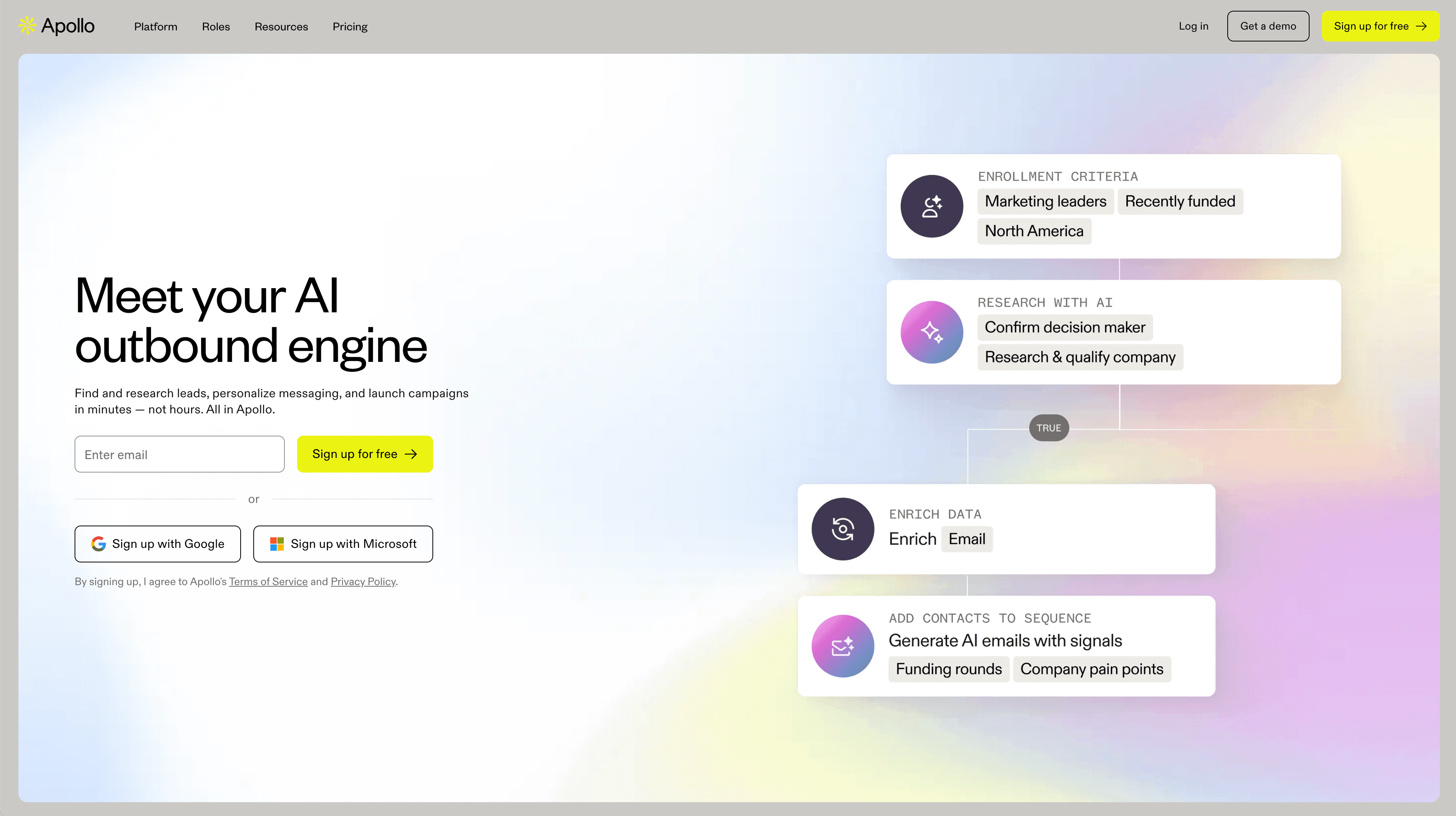This screenshot has width=1456, height=816.
Task: Click the Research with AI sparkle icon
Action: pos(931,332)
